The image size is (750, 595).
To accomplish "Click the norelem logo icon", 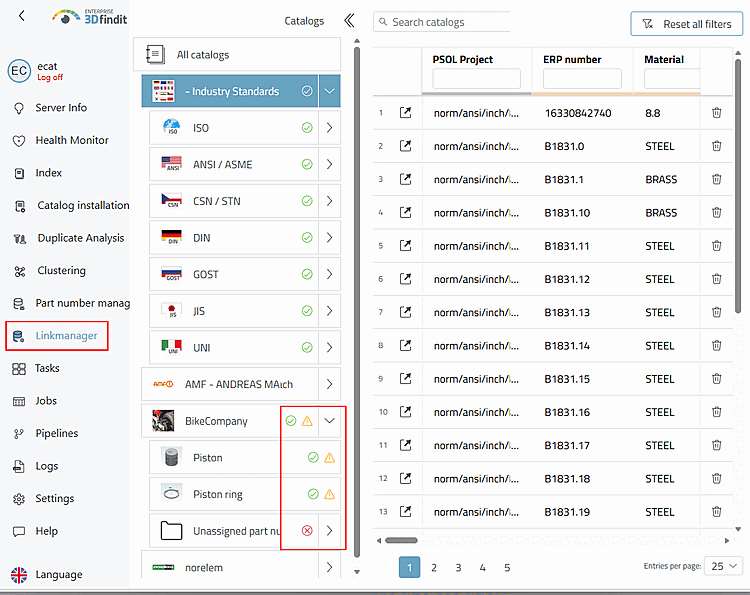I will pos(163,567).
